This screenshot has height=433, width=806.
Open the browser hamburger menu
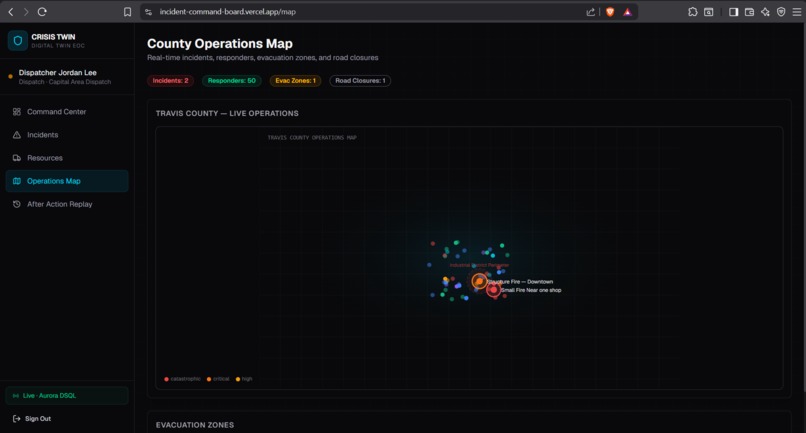[x=797, y=12]
